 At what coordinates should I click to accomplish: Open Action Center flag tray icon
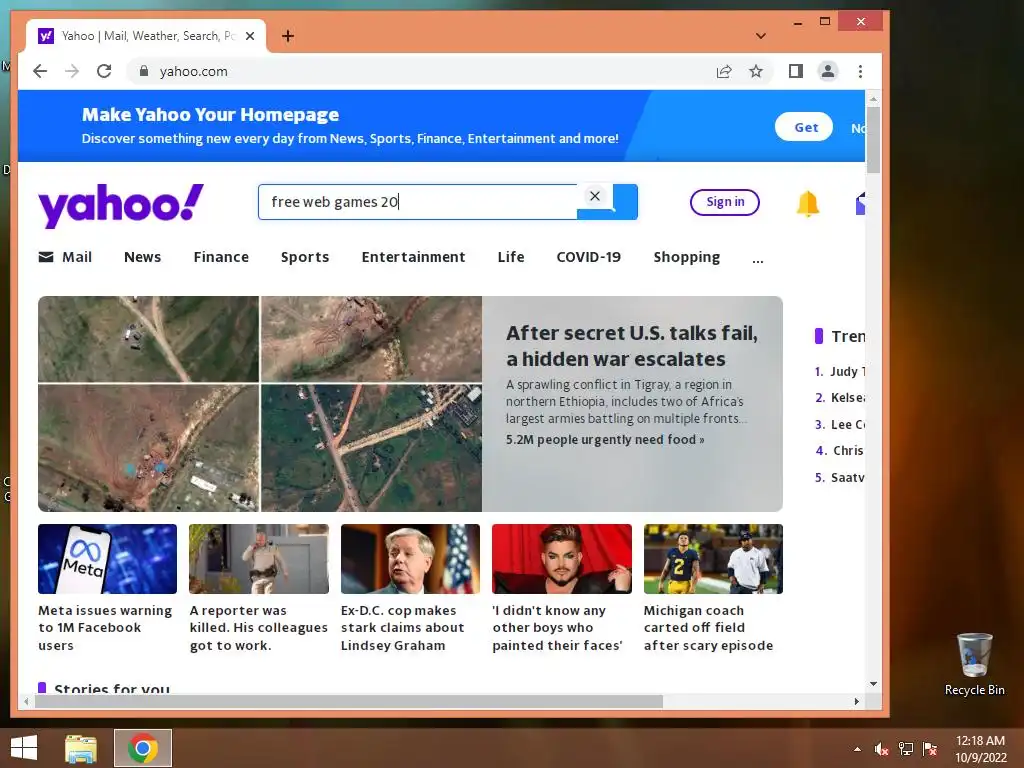930,749
